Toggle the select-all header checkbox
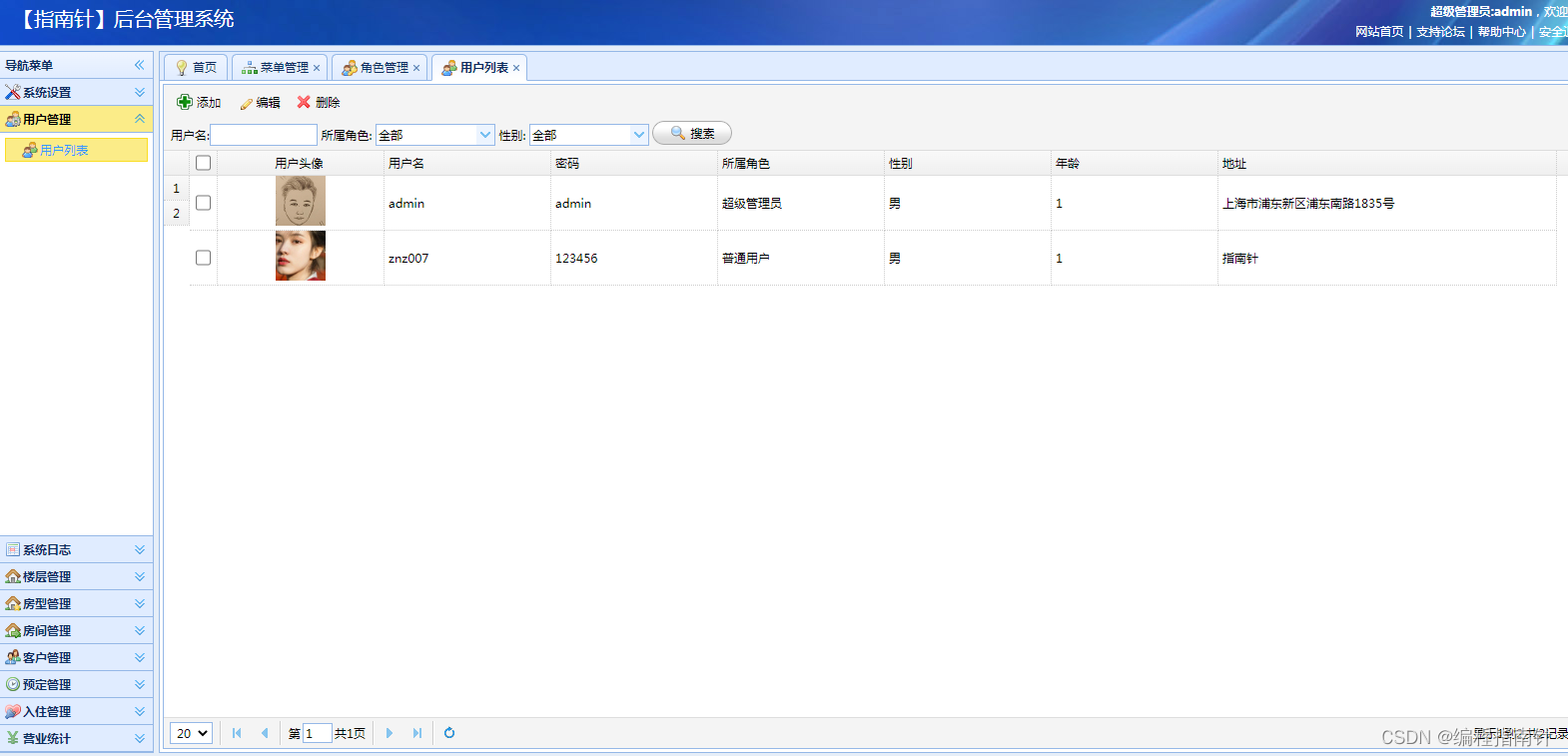This screenshot has width=1568, height=756. tap(204, 163)
